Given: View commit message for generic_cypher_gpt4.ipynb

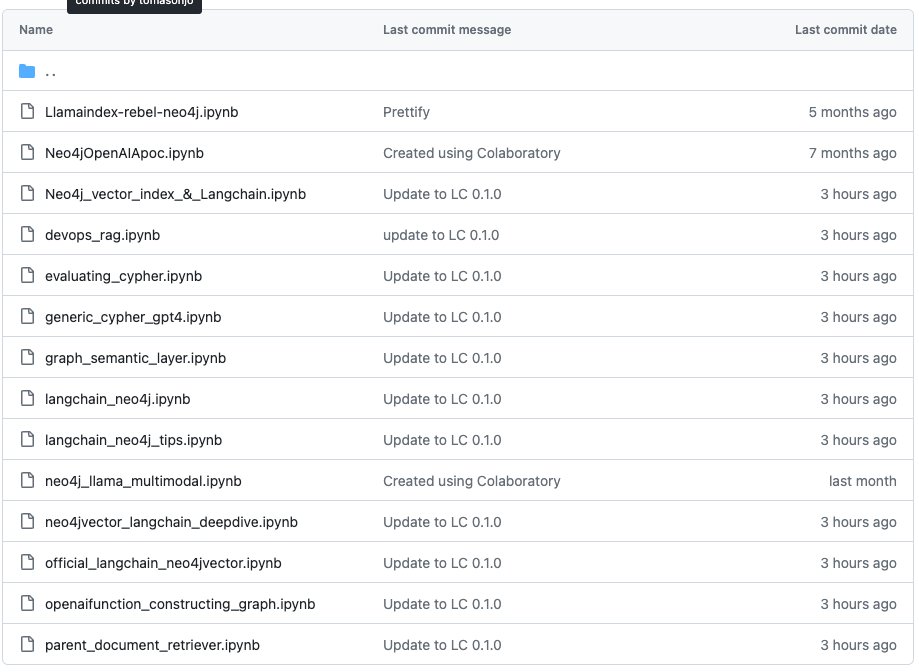Looking at the screenshot, I should tap(442, 317).
